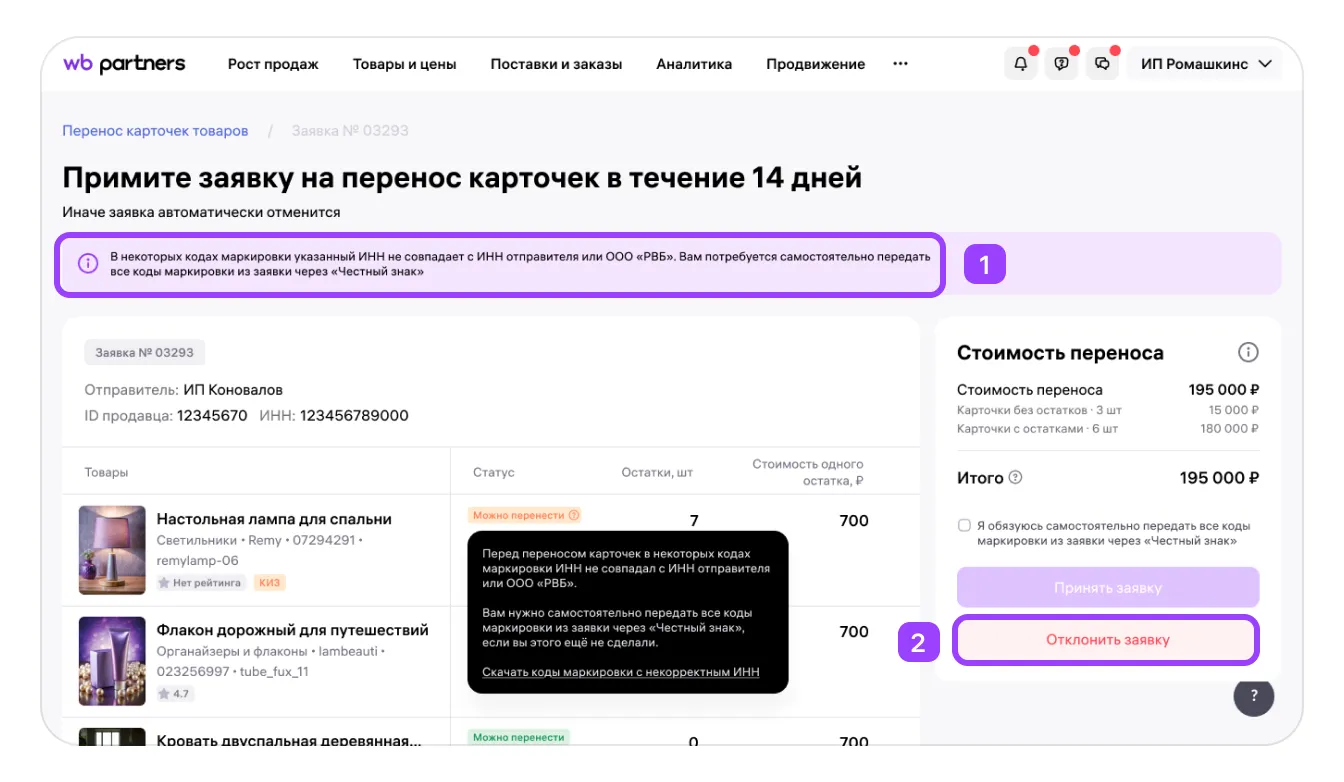
Task: Click the help icon in the orange Можно перенести badge
Action: coord(573,515)
